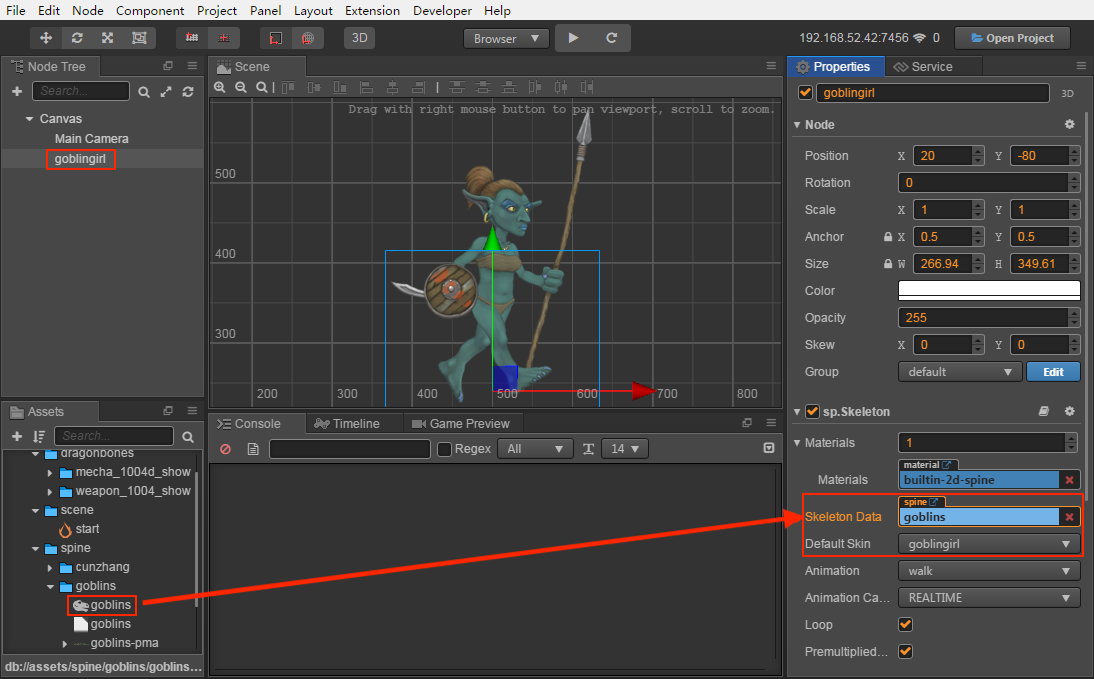Open the Component menu

tap(150, 10)
